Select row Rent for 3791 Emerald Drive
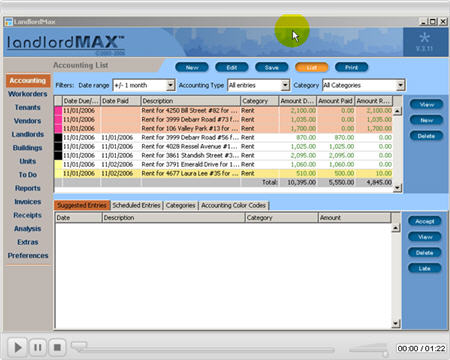Screen dimensions: 450x360 pyautogui.click(x=223, y=164)
